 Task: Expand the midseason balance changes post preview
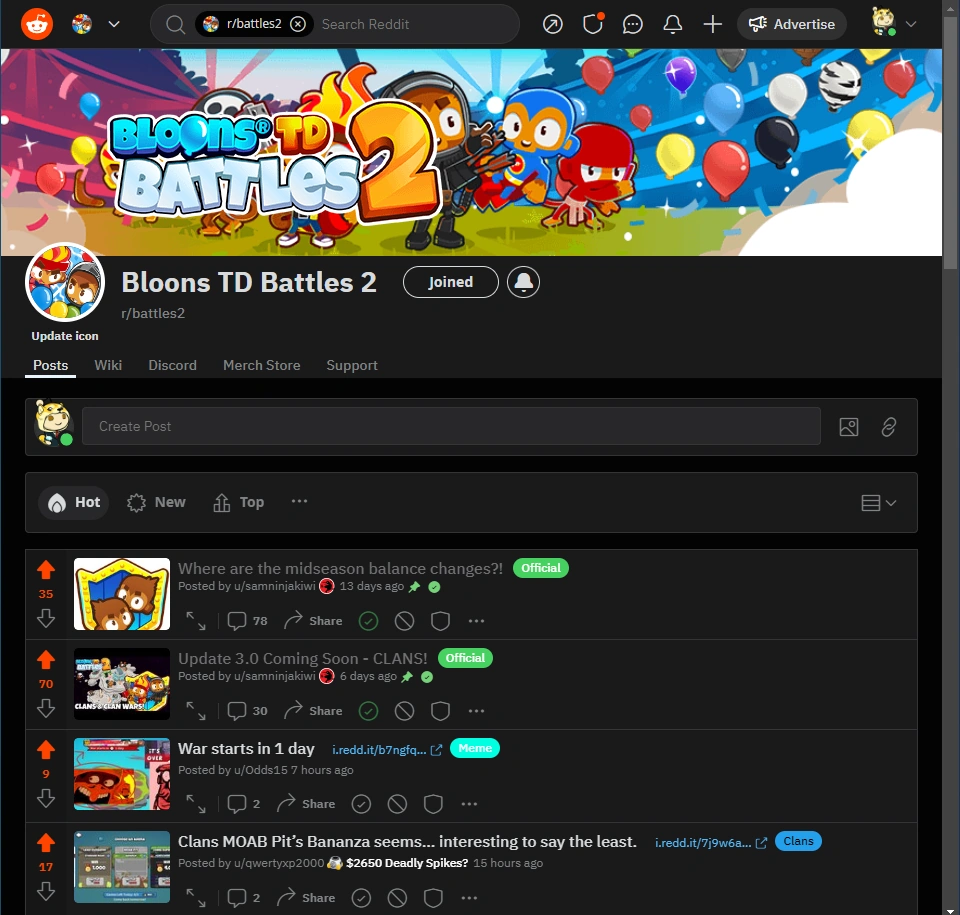(196, 620)
